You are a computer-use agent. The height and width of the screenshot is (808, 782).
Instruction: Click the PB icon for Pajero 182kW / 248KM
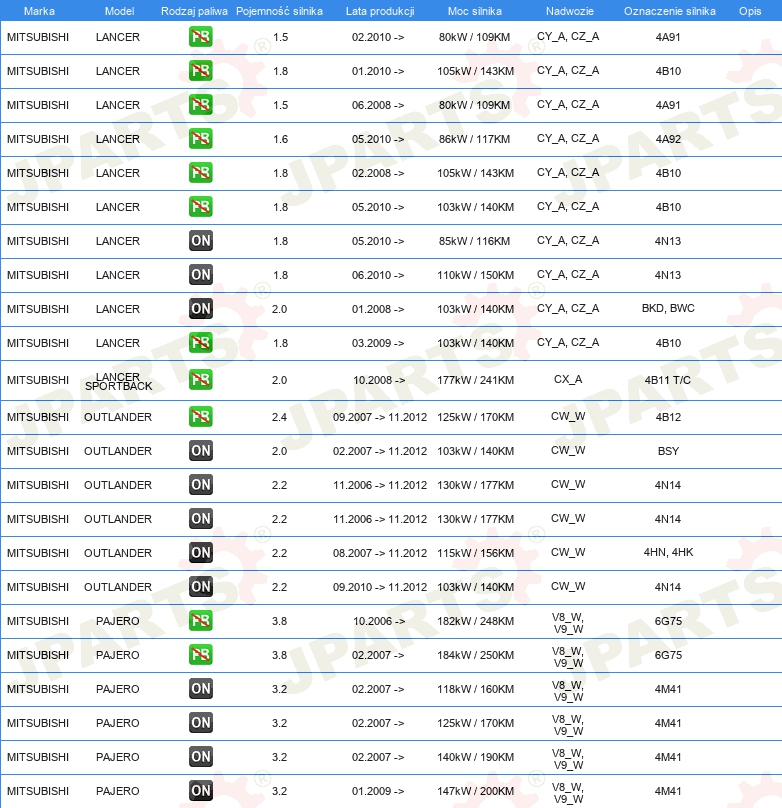click(x=201, y=621)
